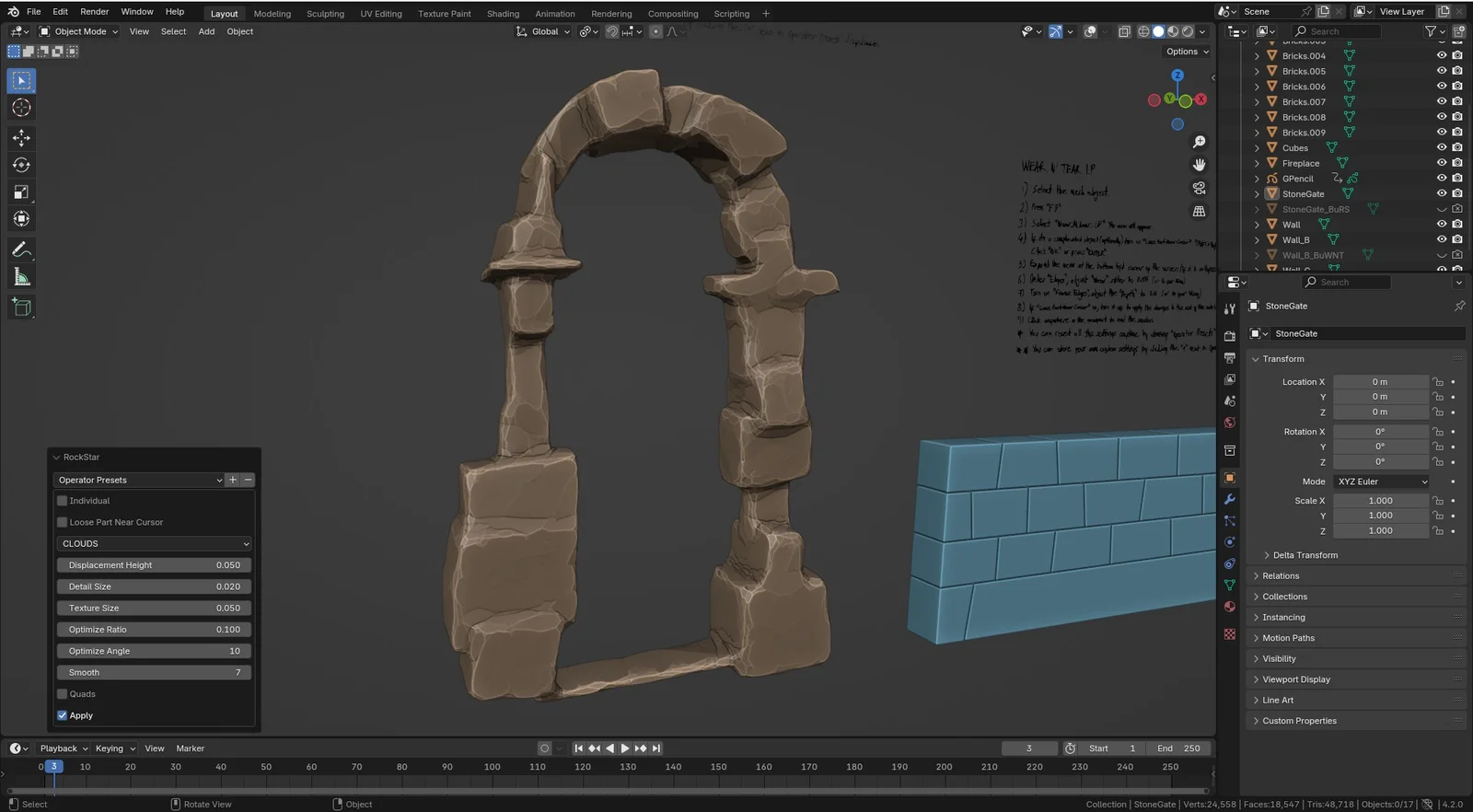The image size is (1473, 812).
Task: Tick the Quads checkbox
Action: click(x=63, y=694)
